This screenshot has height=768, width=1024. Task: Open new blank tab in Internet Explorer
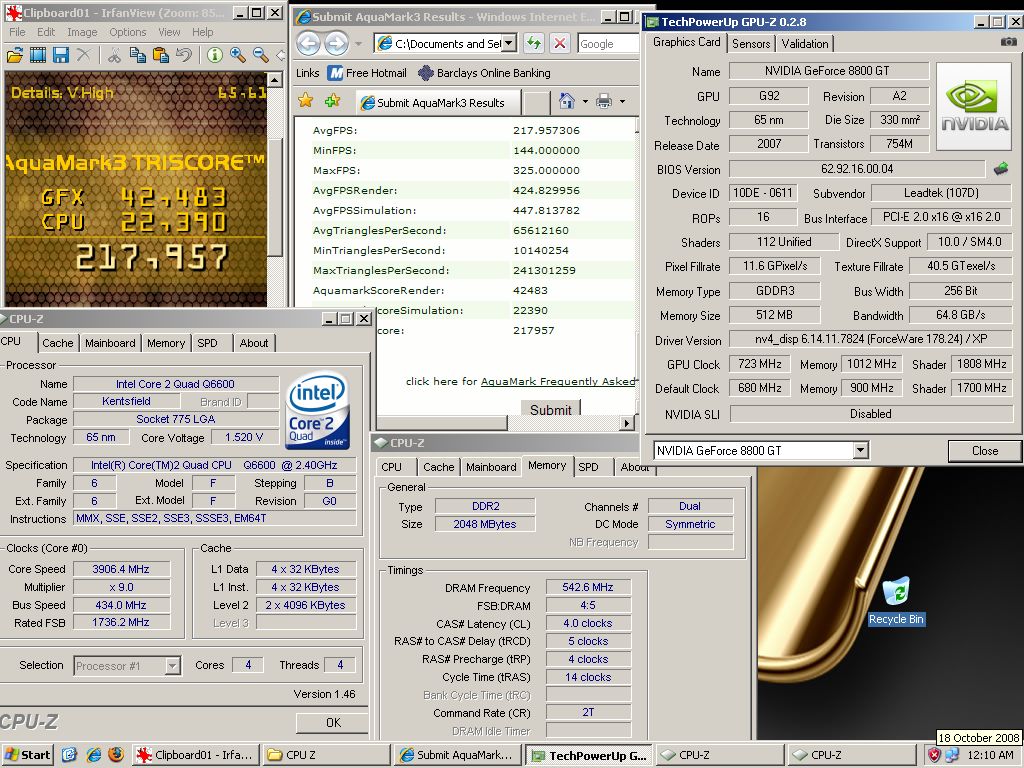click(537, 103)
